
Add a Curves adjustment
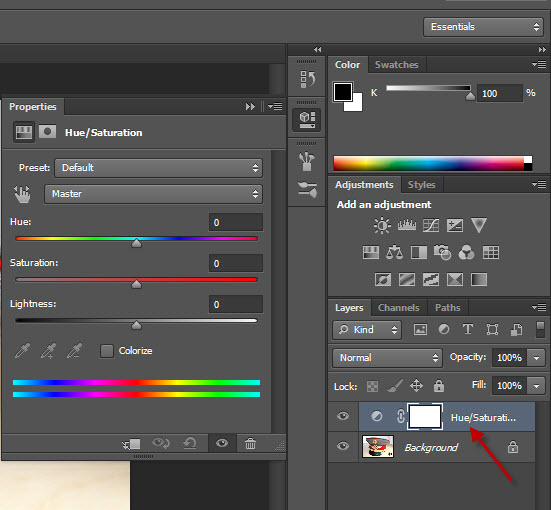click(x=431, y=225)
